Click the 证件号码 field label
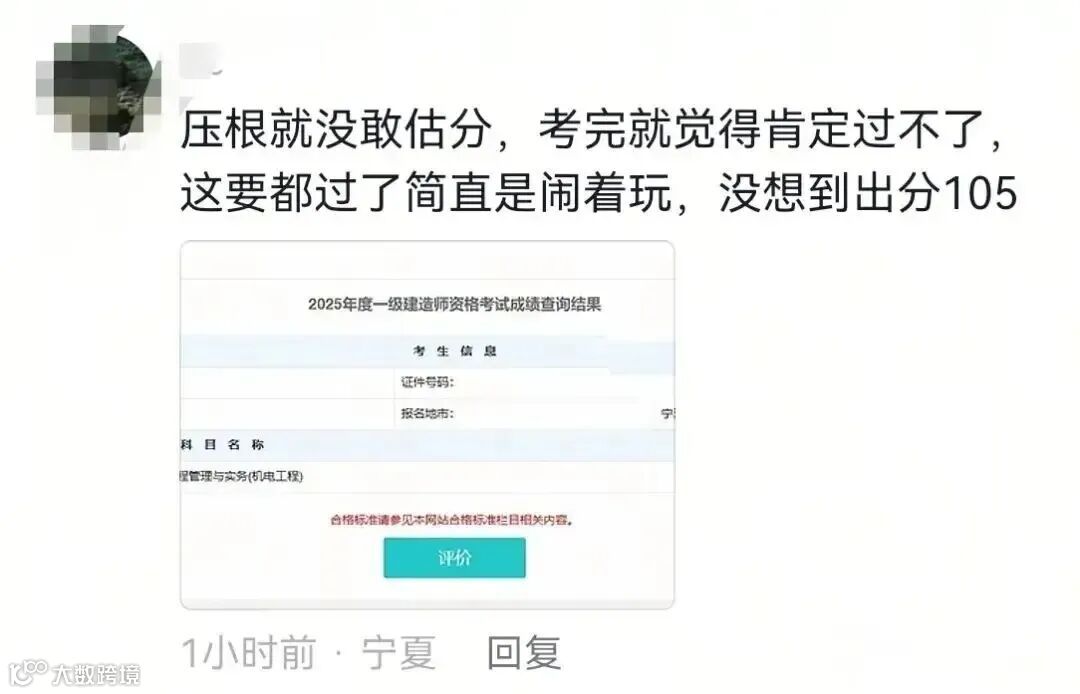1080x694 pixels. (427, 382)
